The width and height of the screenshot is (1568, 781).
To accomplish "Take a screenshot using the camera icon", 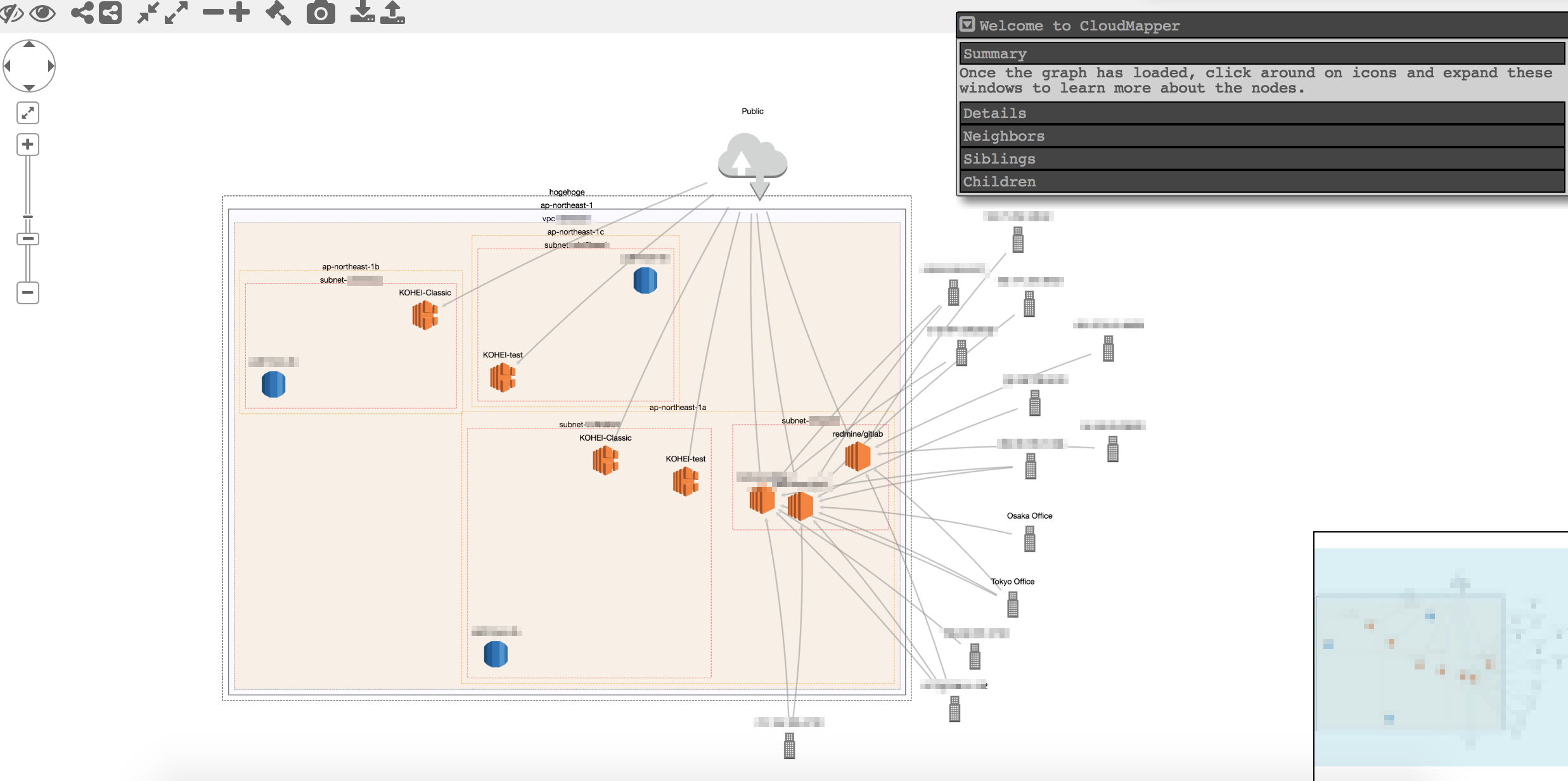I will pos(321,13).
